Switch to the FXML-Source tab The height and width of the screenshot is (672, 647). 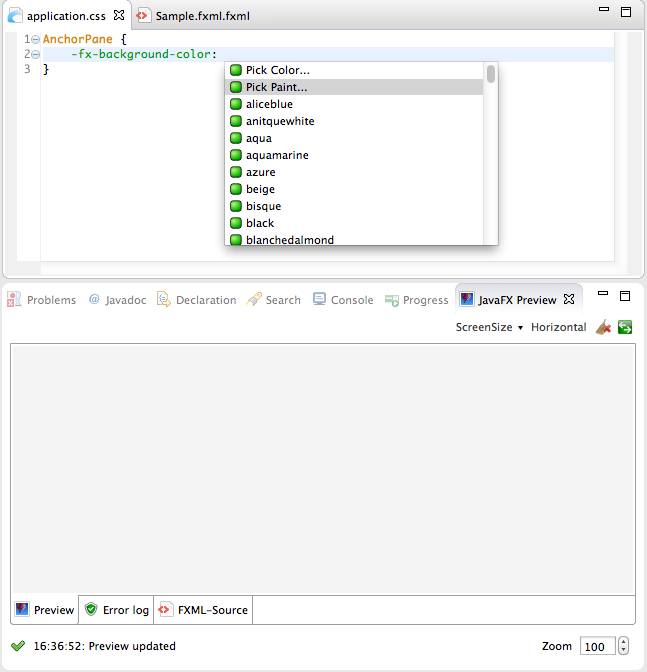[x=203, y=610]
